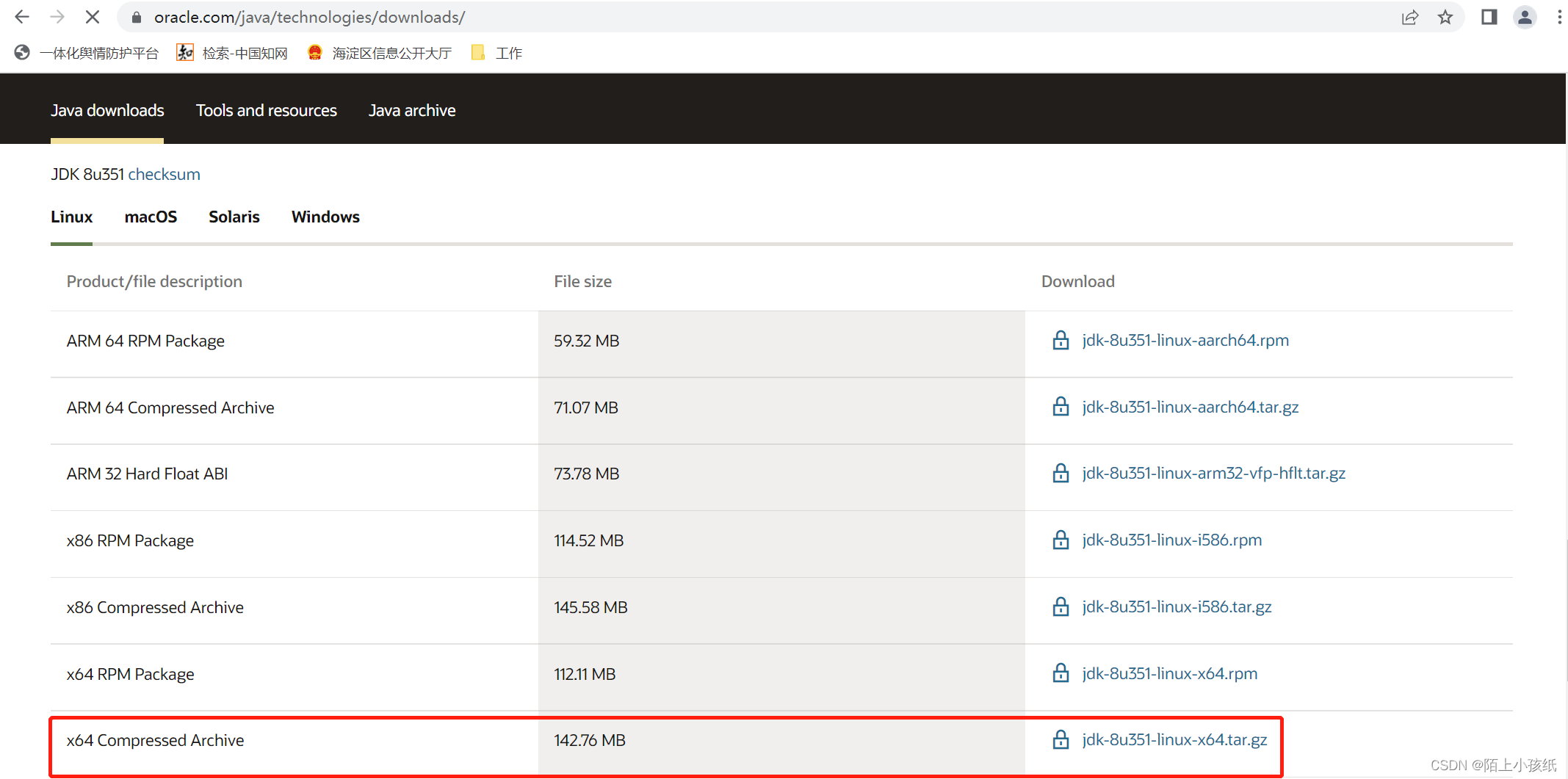Select the Java downloads tab
The width and height of the screenshot is (1568, 779).
(107, 110)
